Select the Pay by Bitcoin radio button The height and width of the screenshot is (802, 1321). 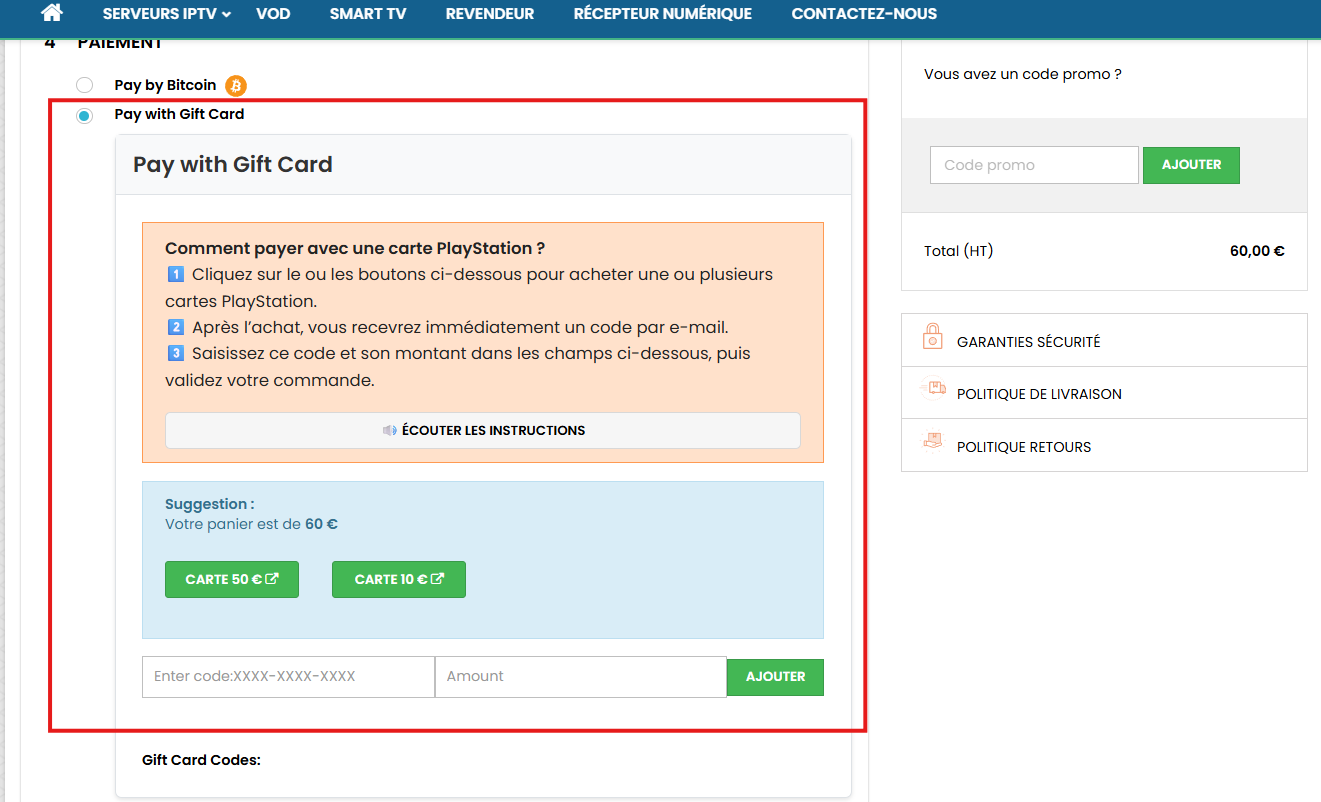click(84, 86)
